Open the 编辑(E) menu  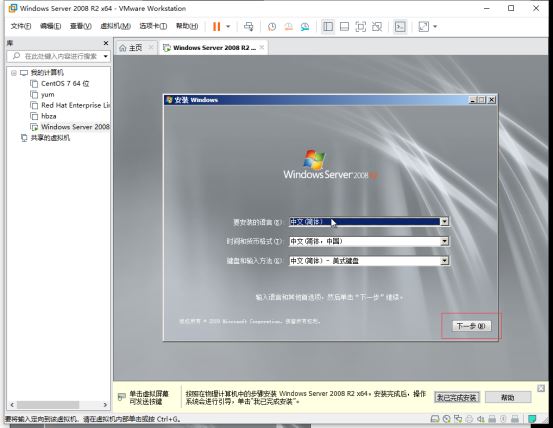pos(50,26)
